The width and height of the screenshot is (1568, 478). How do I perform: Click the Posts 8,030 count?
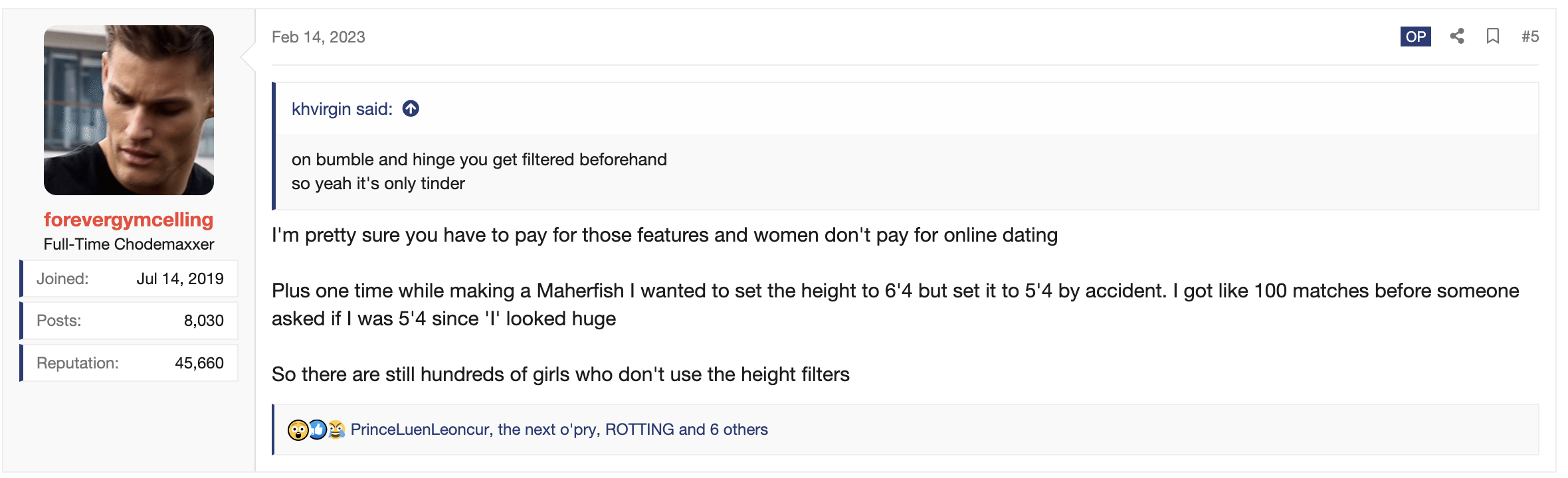pyautogui.click(x=203, y=321)
